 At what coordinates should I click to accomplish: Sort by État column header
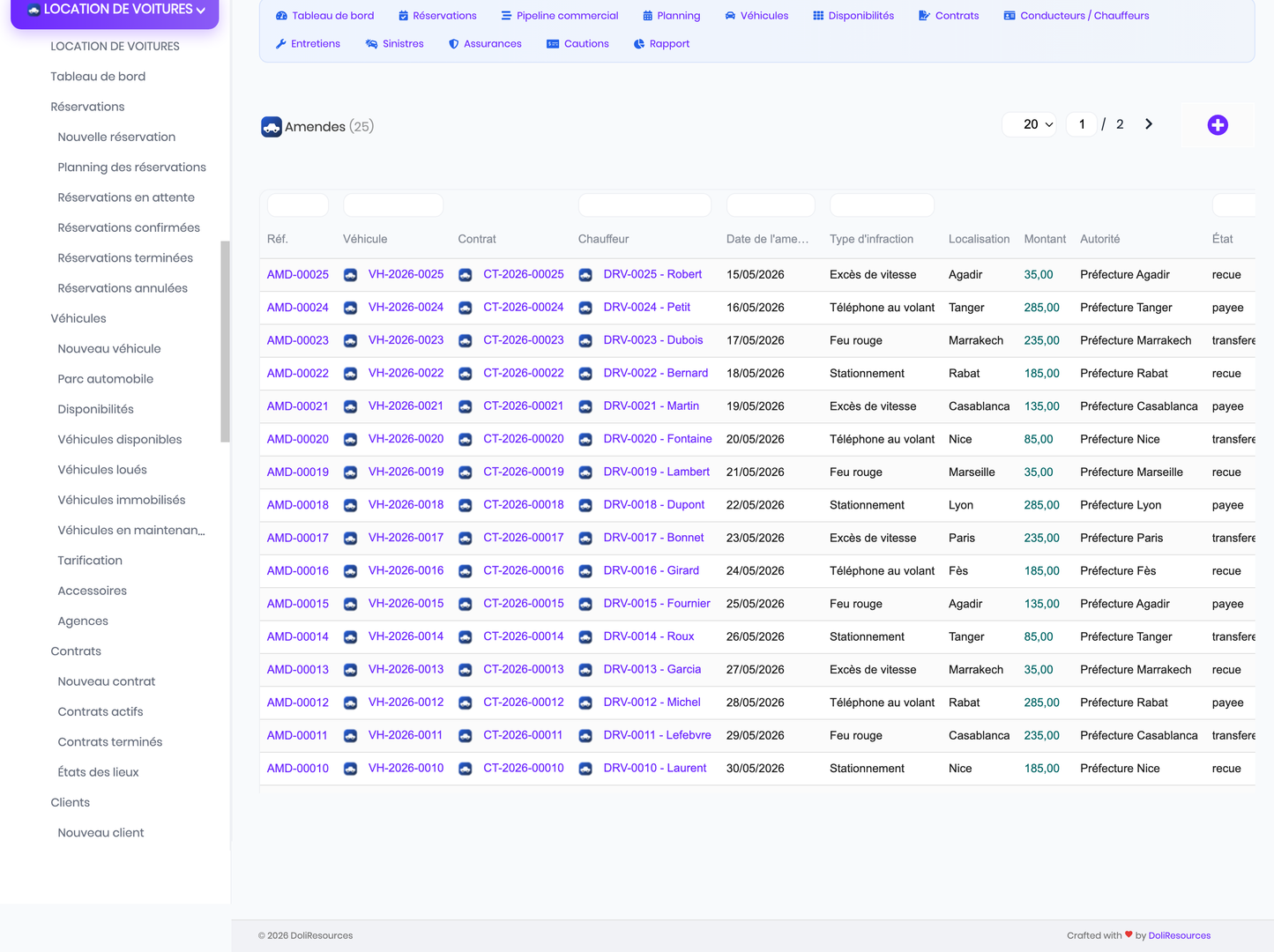click(1222, 240)
